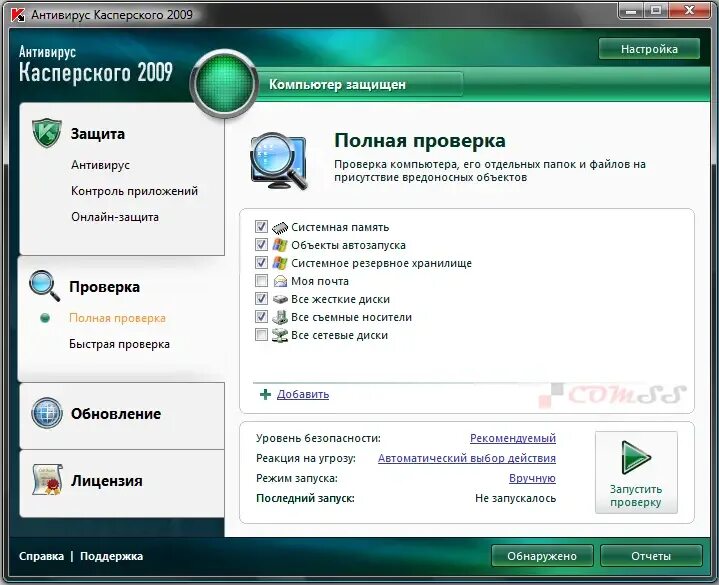Click the Системное резервное хранилище label

[382, 263]
